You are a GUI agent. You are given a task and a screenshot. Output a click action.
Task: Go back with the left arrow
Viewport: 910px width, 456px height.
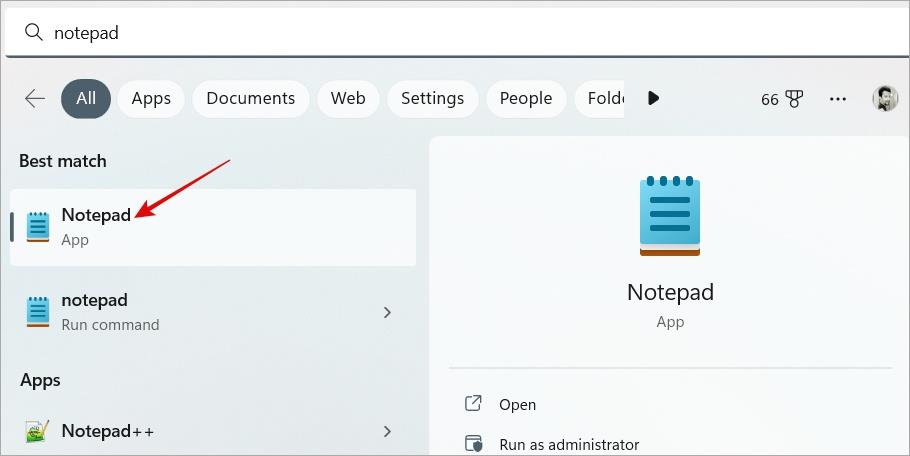pos(35,99)
